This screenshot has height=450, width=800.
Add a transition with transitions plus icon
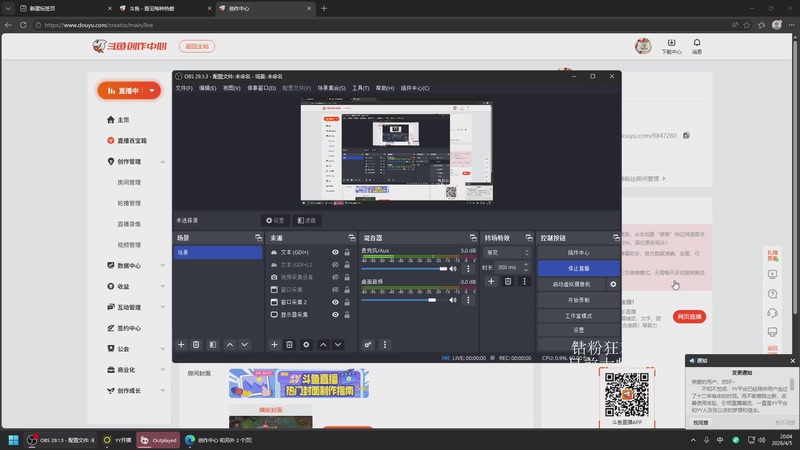pyautogui.click(x=491, y=281)
